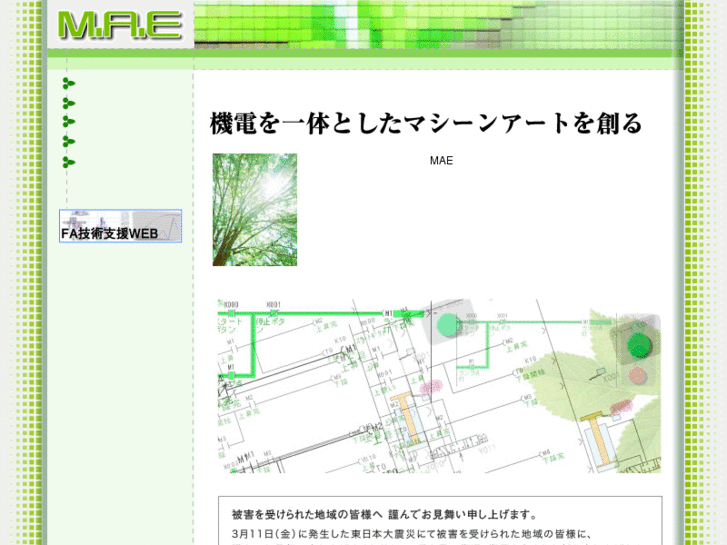Click the line starting 3月11日(金)に発生した
Viewport: 727px width, 545px height.
pyautogui.click(x=412, y=534)
